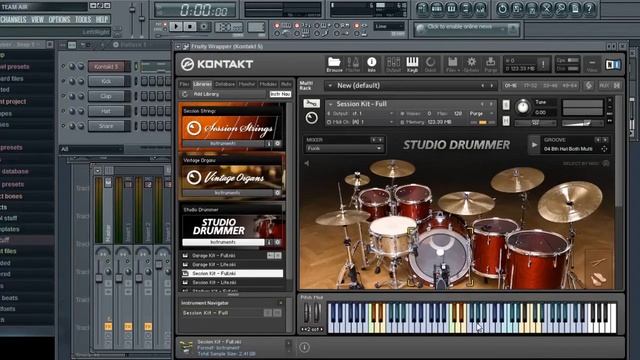Toggle Solo on the Session Kit instrument
640x360 pixels.
coord(506,105)
